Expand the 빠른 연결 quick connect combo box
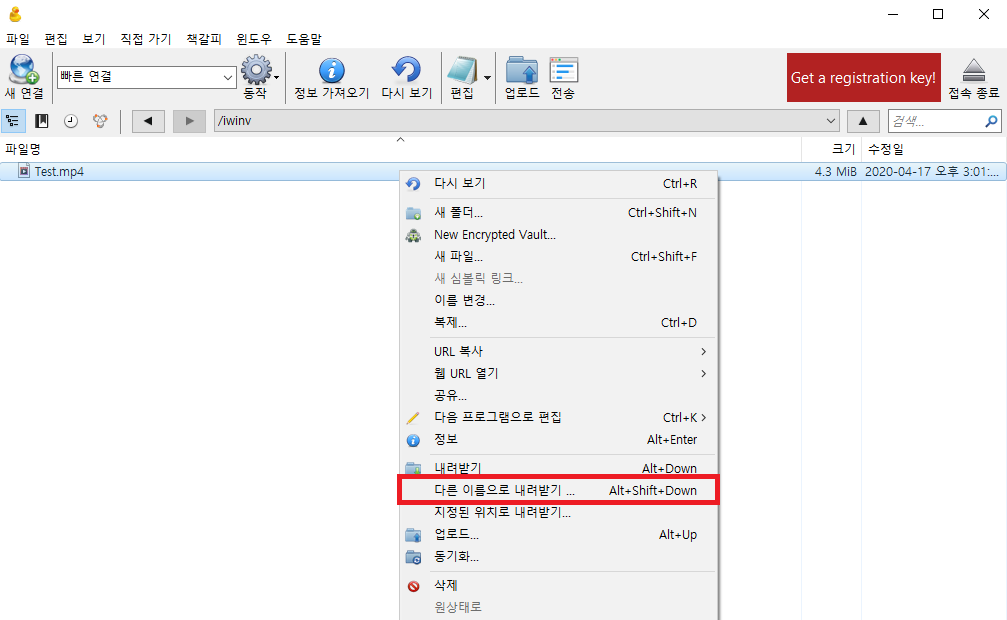 coord(227,77)
